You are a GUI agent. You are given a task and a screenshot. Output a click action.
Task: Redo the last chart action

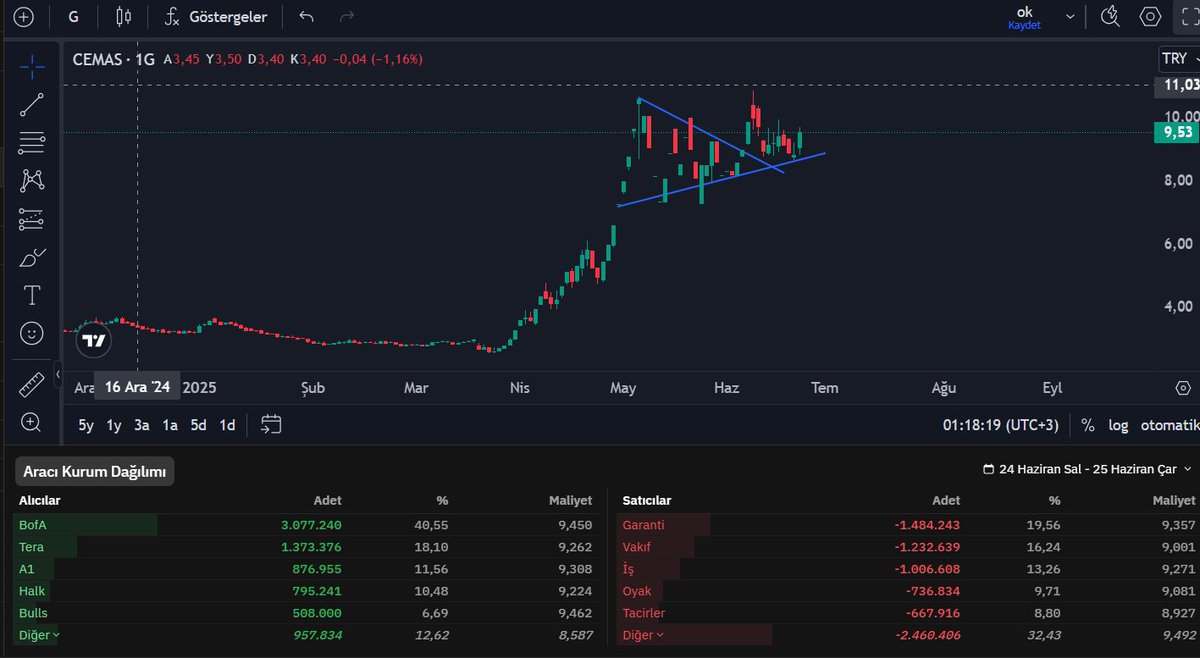[347, 17]
